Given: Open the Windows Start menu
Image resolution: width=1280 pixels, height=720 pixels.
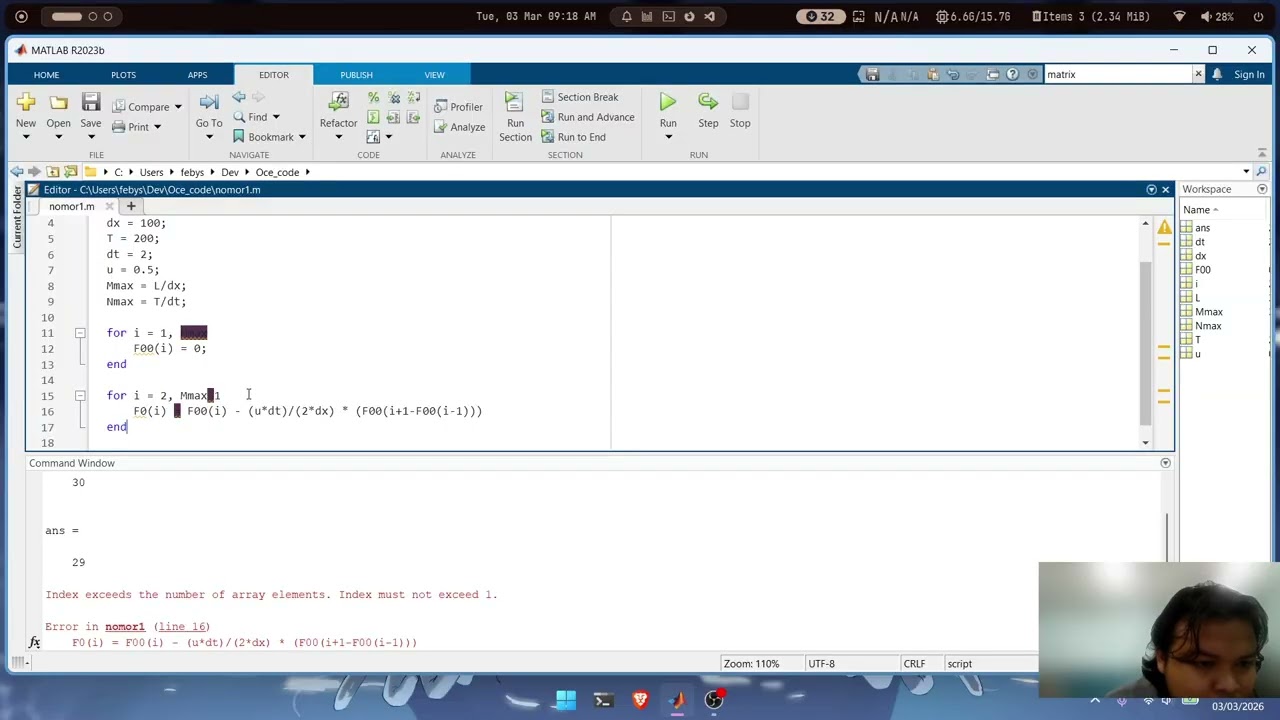Looking at the screenshot, I should (x=566, y=700).
